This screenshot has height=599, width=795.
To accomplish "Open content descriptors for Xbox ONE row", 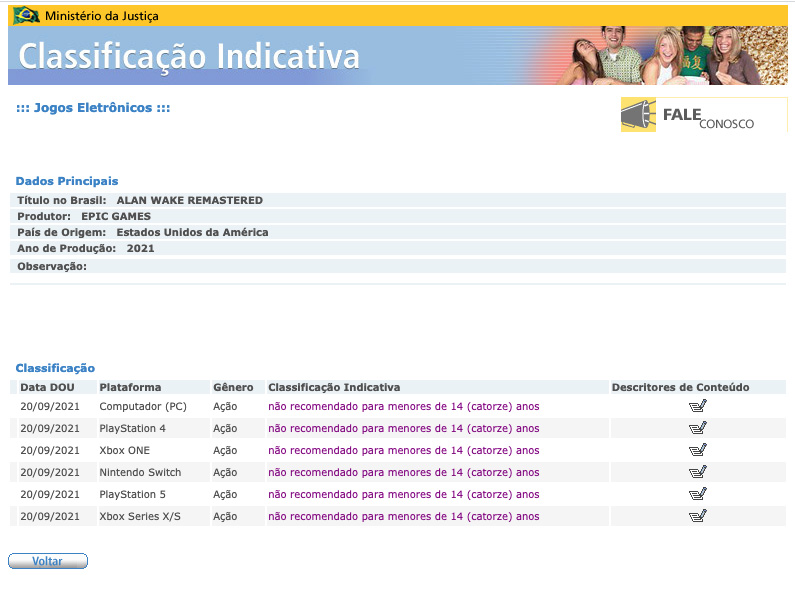I will pos(698,450).
